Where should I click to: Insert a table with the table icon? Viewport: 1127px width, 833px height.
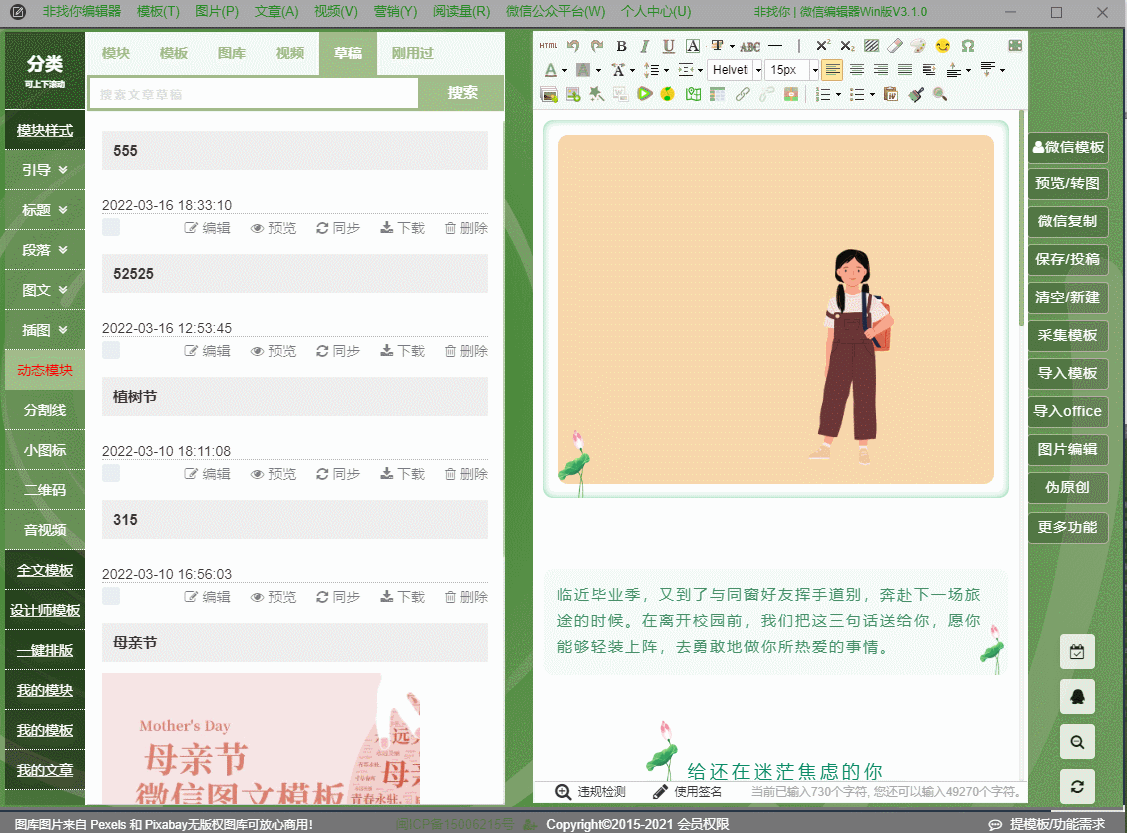717,94
